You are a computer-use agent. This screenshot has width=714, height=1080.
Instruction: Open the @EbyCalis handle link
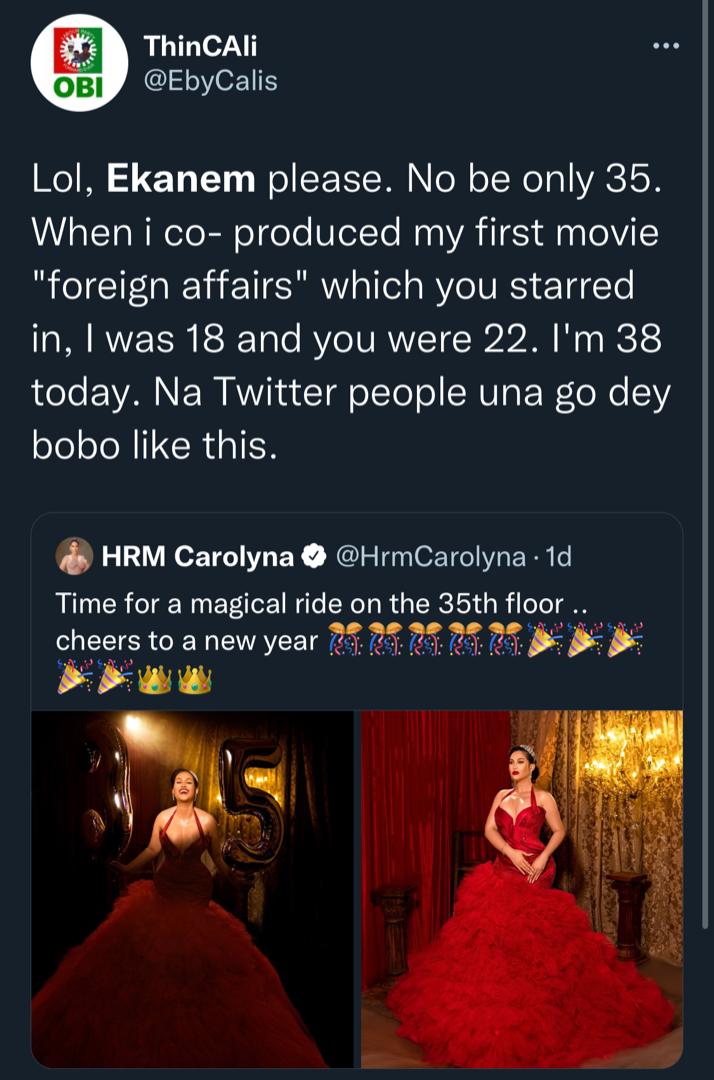click(x=210, y=80)
